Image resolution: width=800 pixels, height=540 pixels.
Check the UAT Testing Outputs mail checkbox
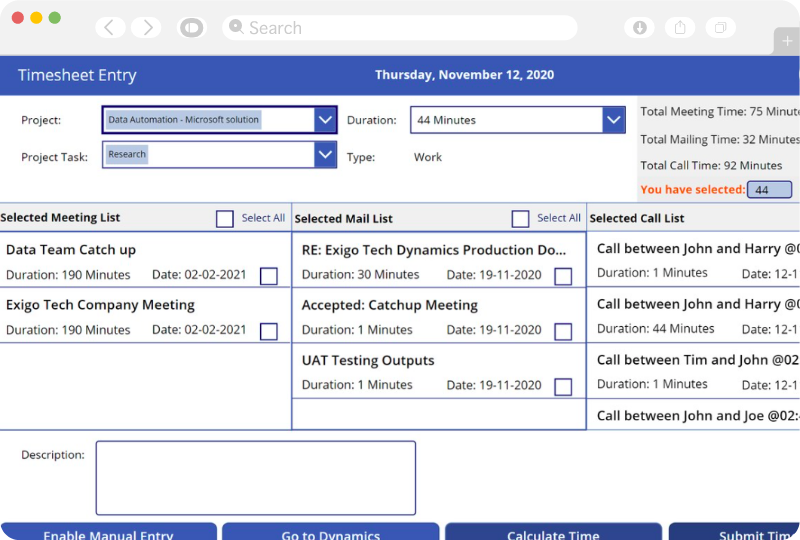[x=563, y=386]
